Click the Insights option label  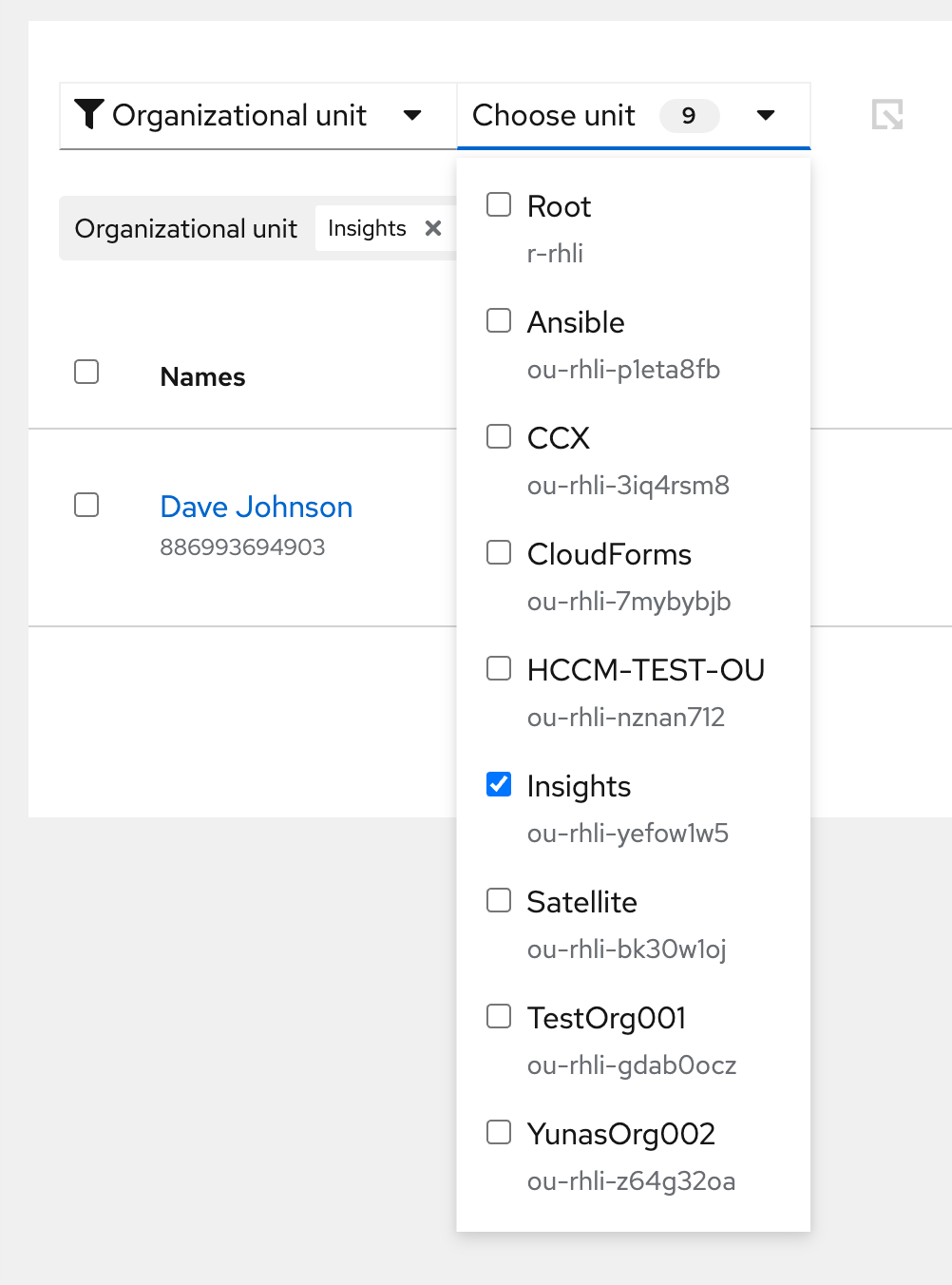tap(579, 786)
